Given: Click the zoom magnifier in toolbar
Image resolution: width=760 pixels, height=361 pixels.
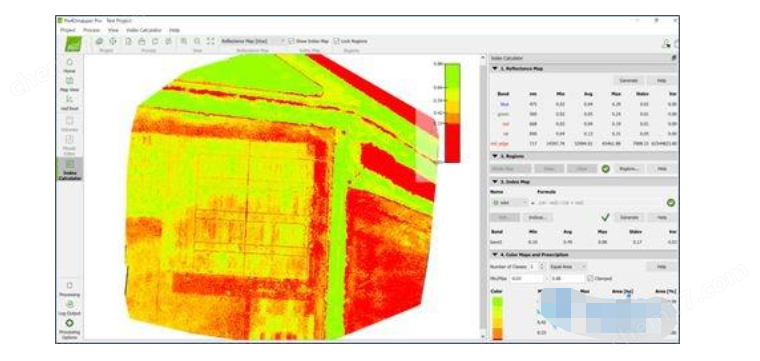Looking at the screenshot, I should (x=197, y=42).
